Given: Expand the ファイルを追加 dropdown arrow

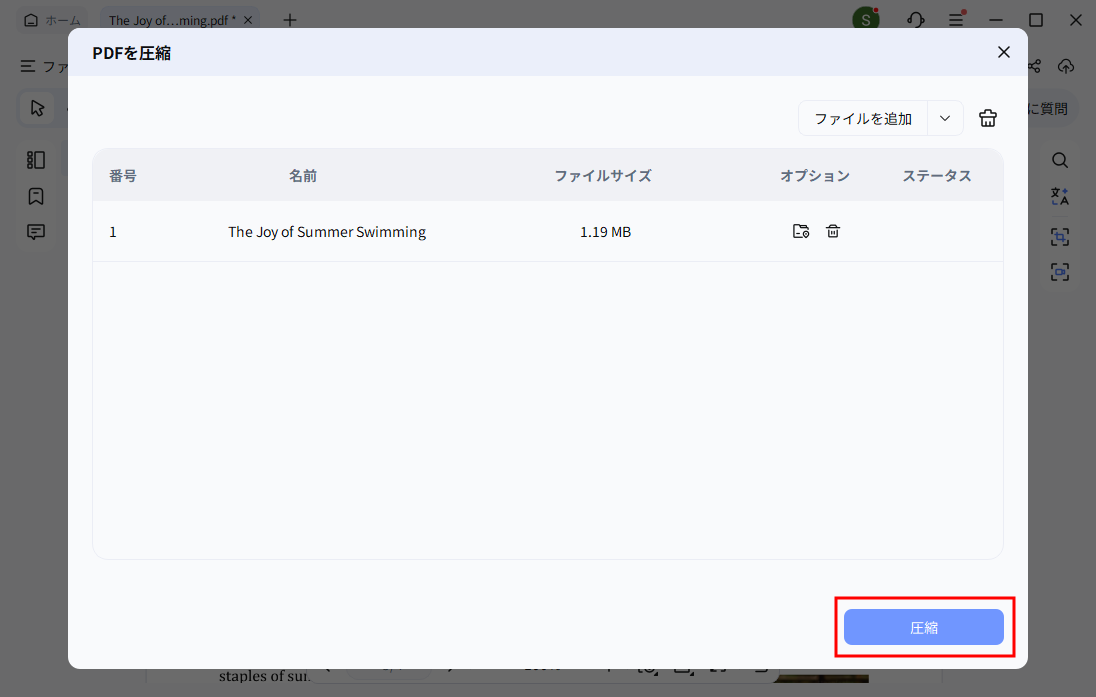Looking at the screenshot, I should coord(945,119).
